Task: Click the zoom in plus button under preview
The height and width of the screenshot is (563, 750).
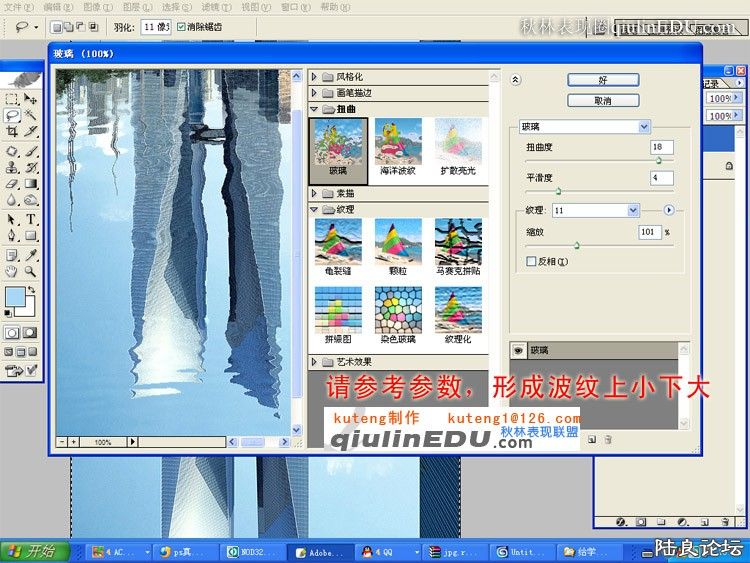Action: [74, 441]
